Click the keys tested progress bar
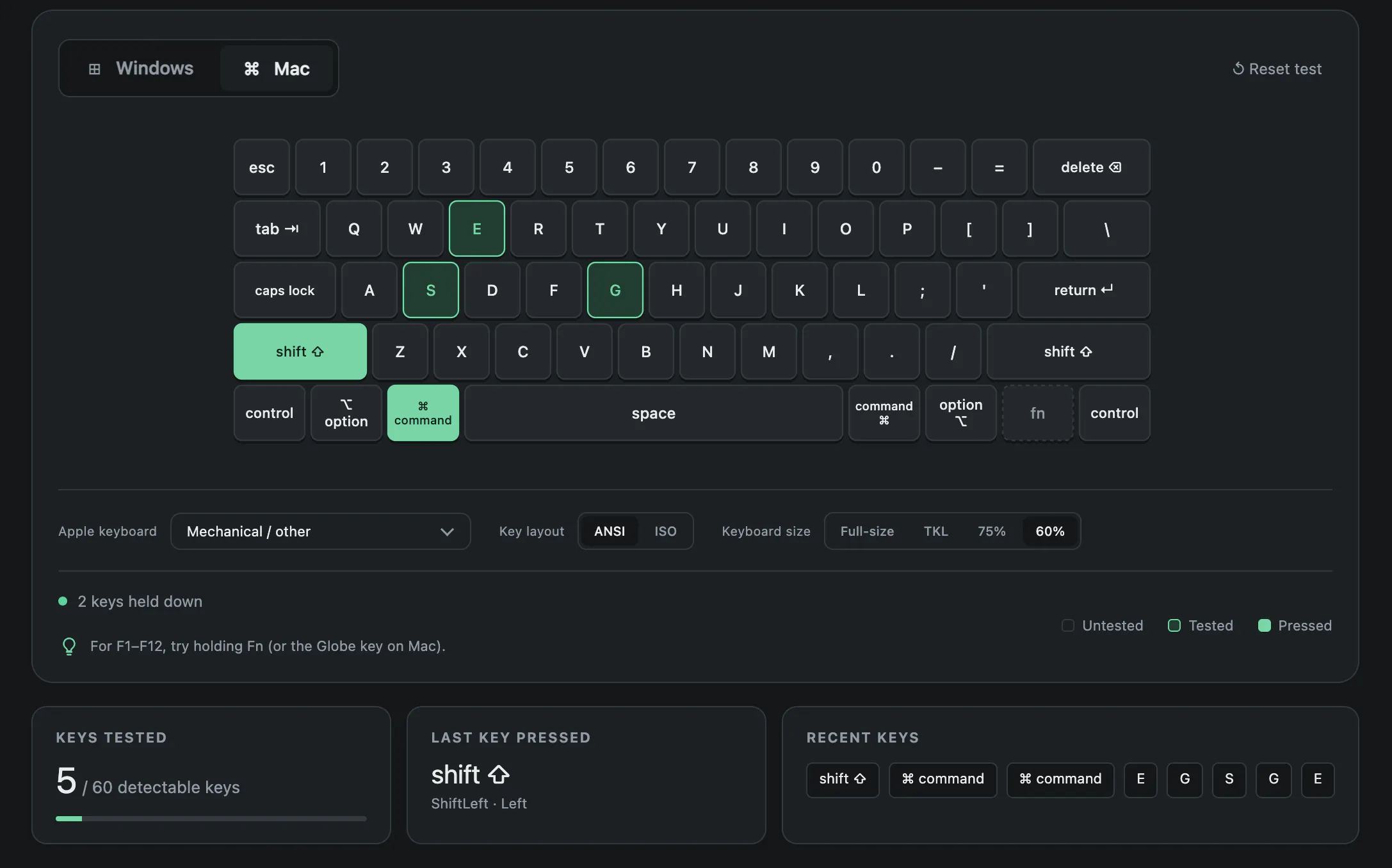This screenshot has width=1392, height=868. (211, 819)
